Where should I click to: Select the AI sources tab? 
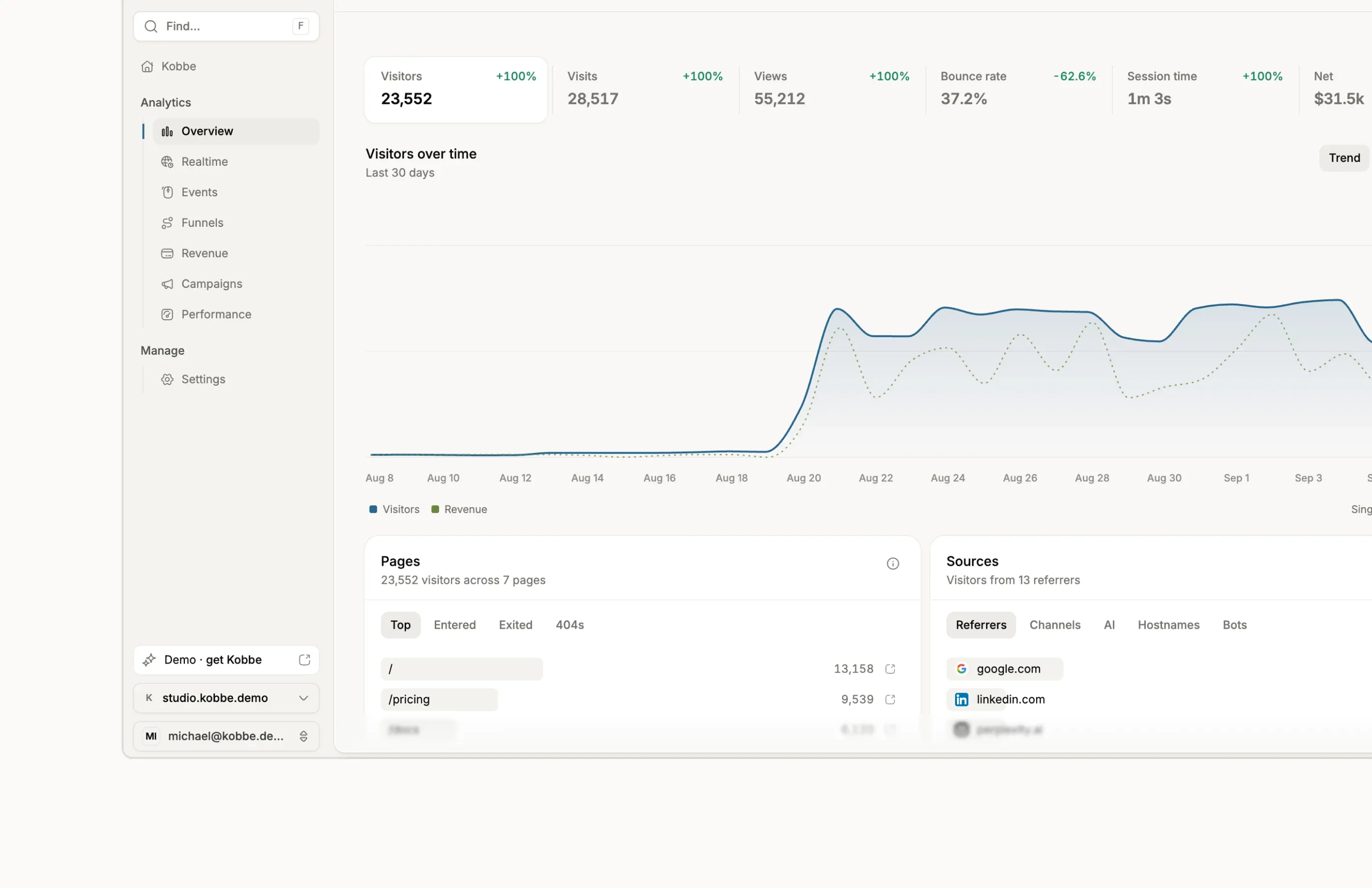point(1109,625)
